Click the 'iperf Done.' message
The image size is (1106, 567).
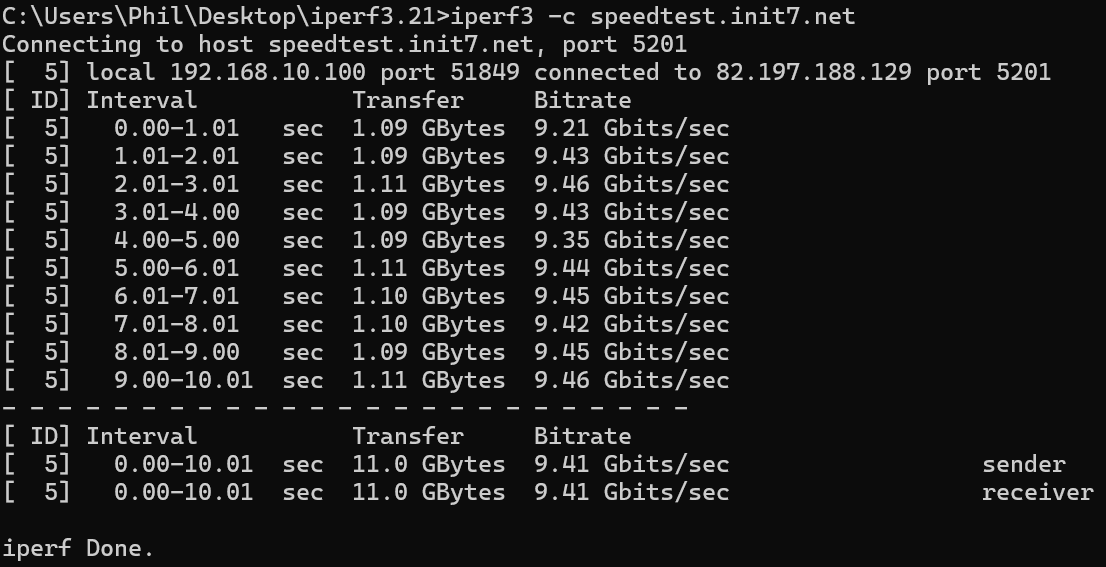[x=78, y=548]
